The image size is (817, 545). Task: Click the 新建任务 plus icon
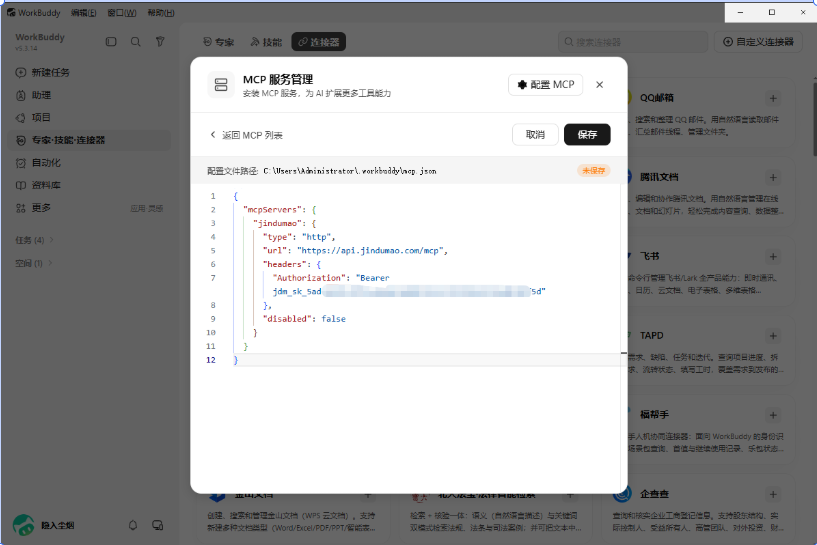(21, 72)
